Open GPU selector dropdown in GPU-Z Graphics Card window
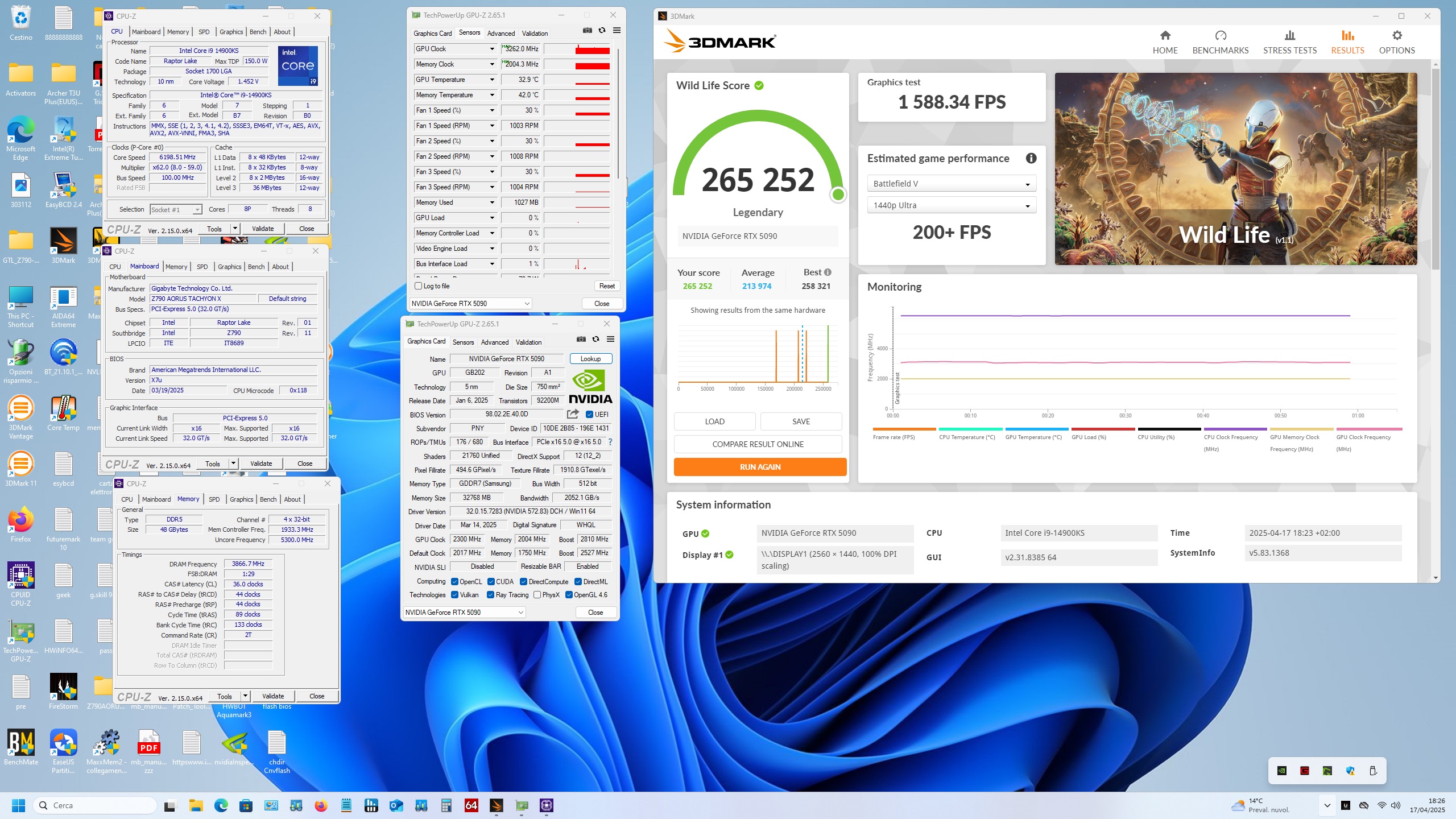Screen dimensions: 1456x819 tap(464, 613)
